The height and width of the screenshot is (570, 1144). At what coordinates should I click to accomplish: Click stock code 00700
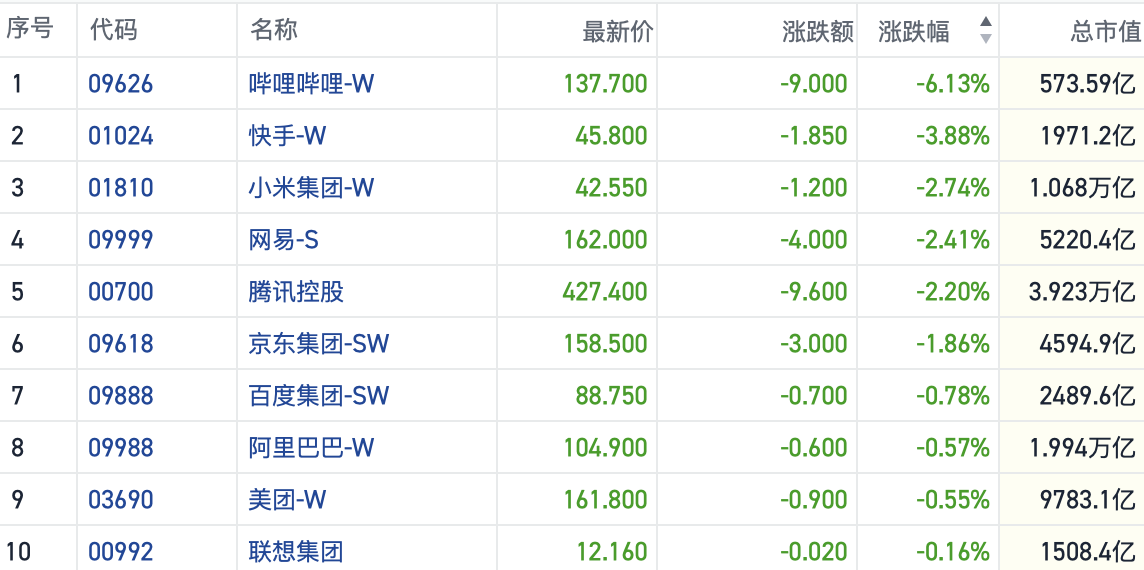point(121,291)
